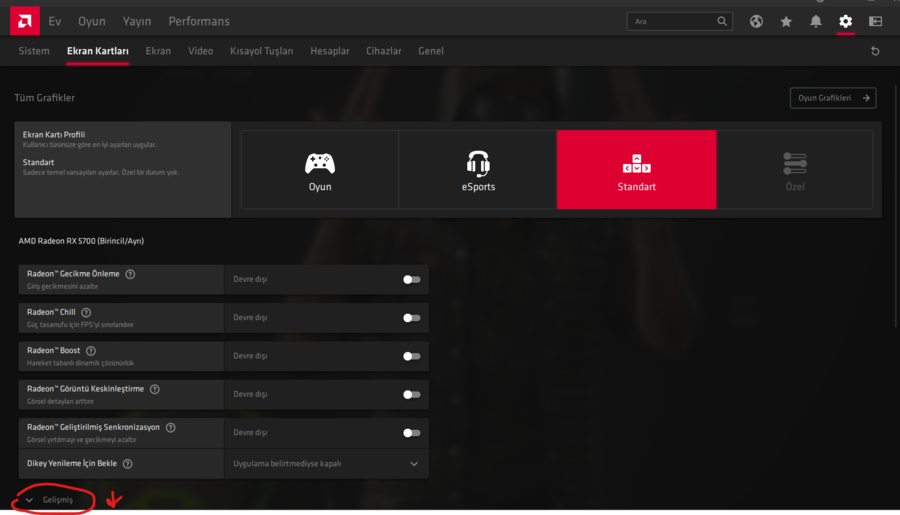900x515 pixels.
Task: Open the Performans menu
Action: coord(199,21)
